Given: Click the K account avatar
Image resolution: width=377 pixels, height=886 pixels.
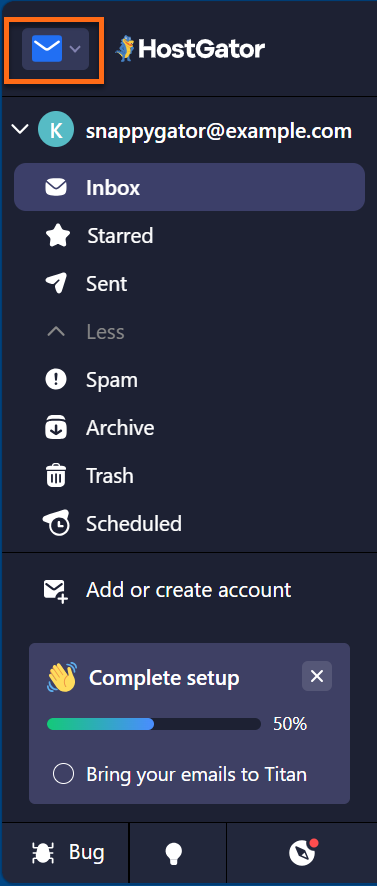Looking at the screenshot, I should pyautogui.click(x=55, y=130).
